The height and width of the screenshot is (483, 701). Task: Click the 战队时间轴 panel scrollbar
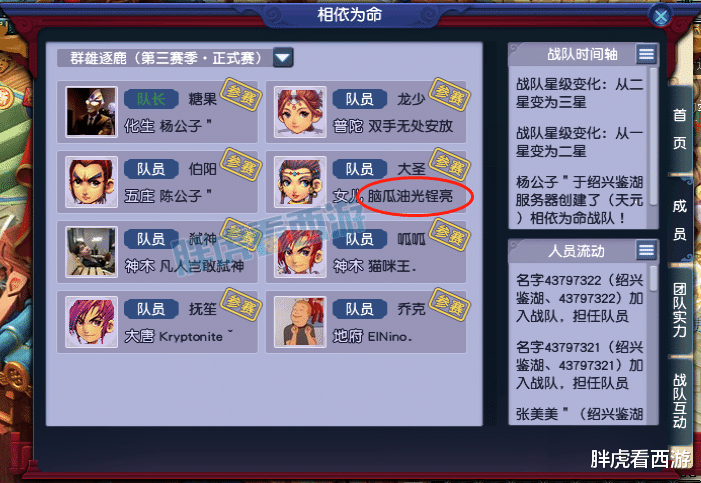click(x=653, y=136)
